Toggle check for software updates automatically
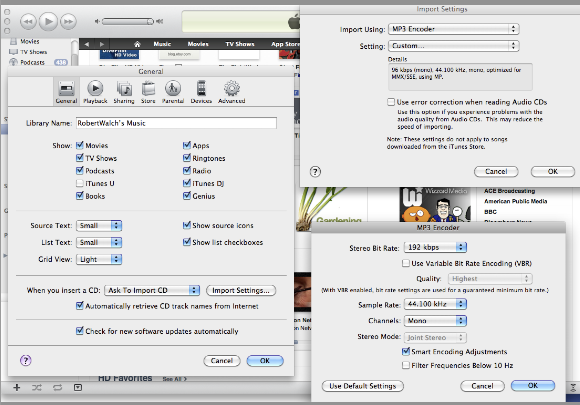580x405 pixels. tap(80, 331)
